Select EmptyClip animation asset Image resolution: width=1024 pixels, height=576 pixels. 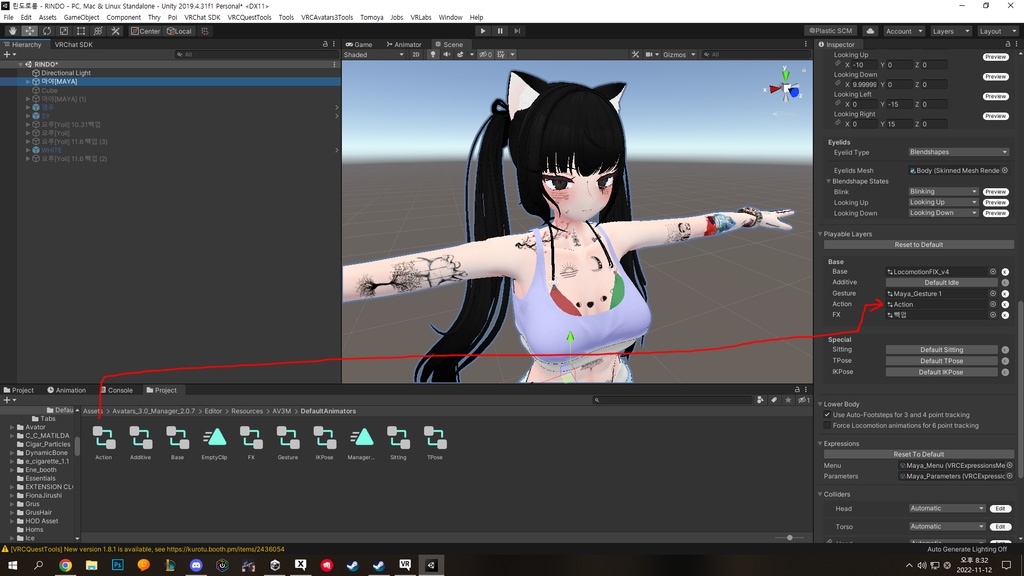click(x=214, y=442)
